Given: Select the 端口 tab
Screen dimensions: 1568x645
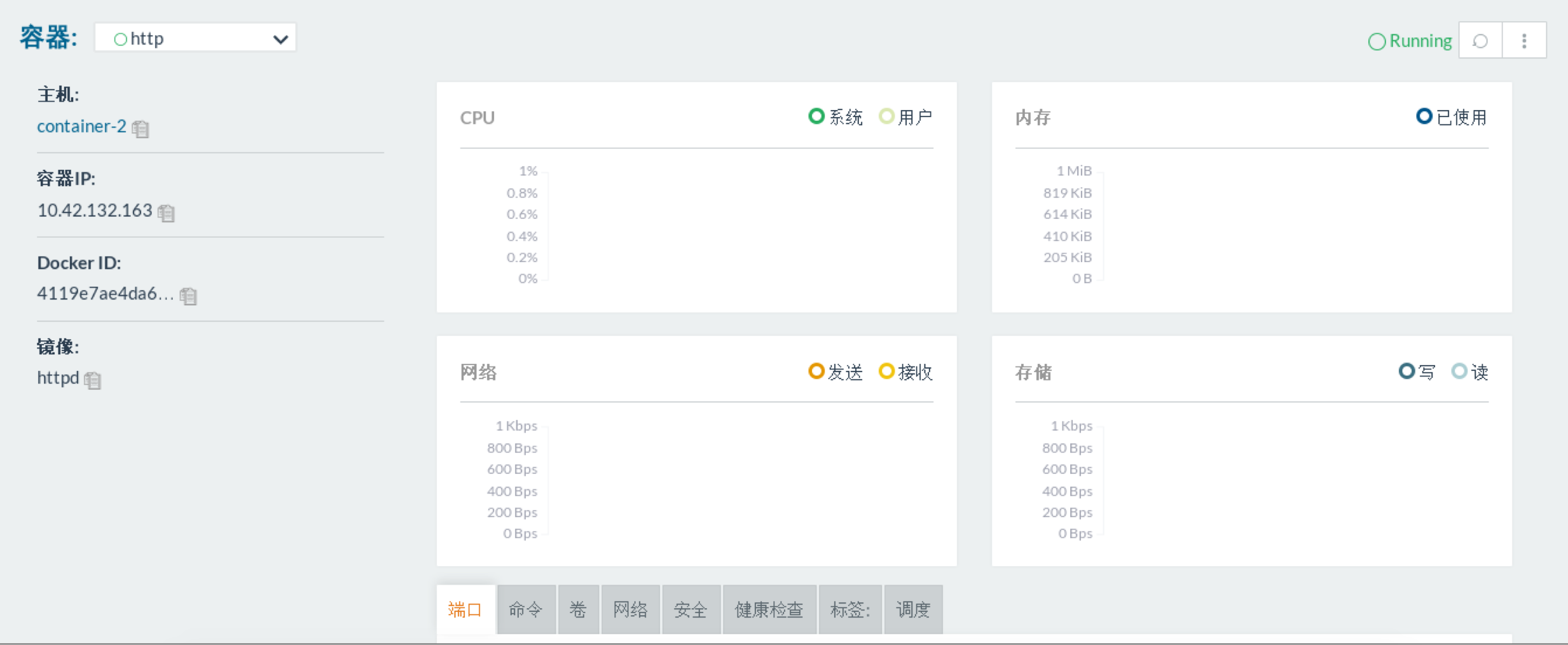Looking at the screenshot, I should [x=465, y=609].
